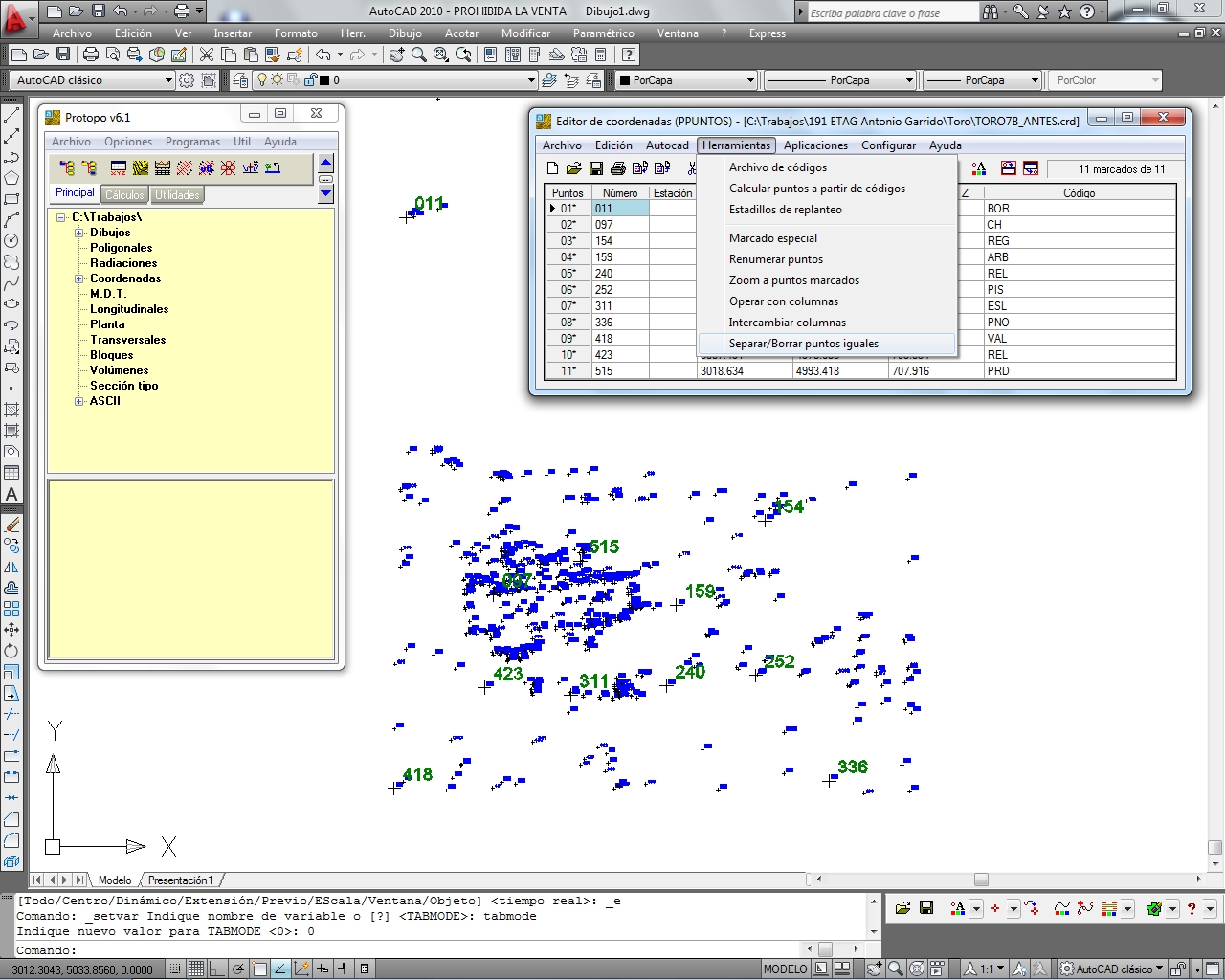
Task: Click the longitudinal profile grid icon in Protopo
Action: (163, 167)
